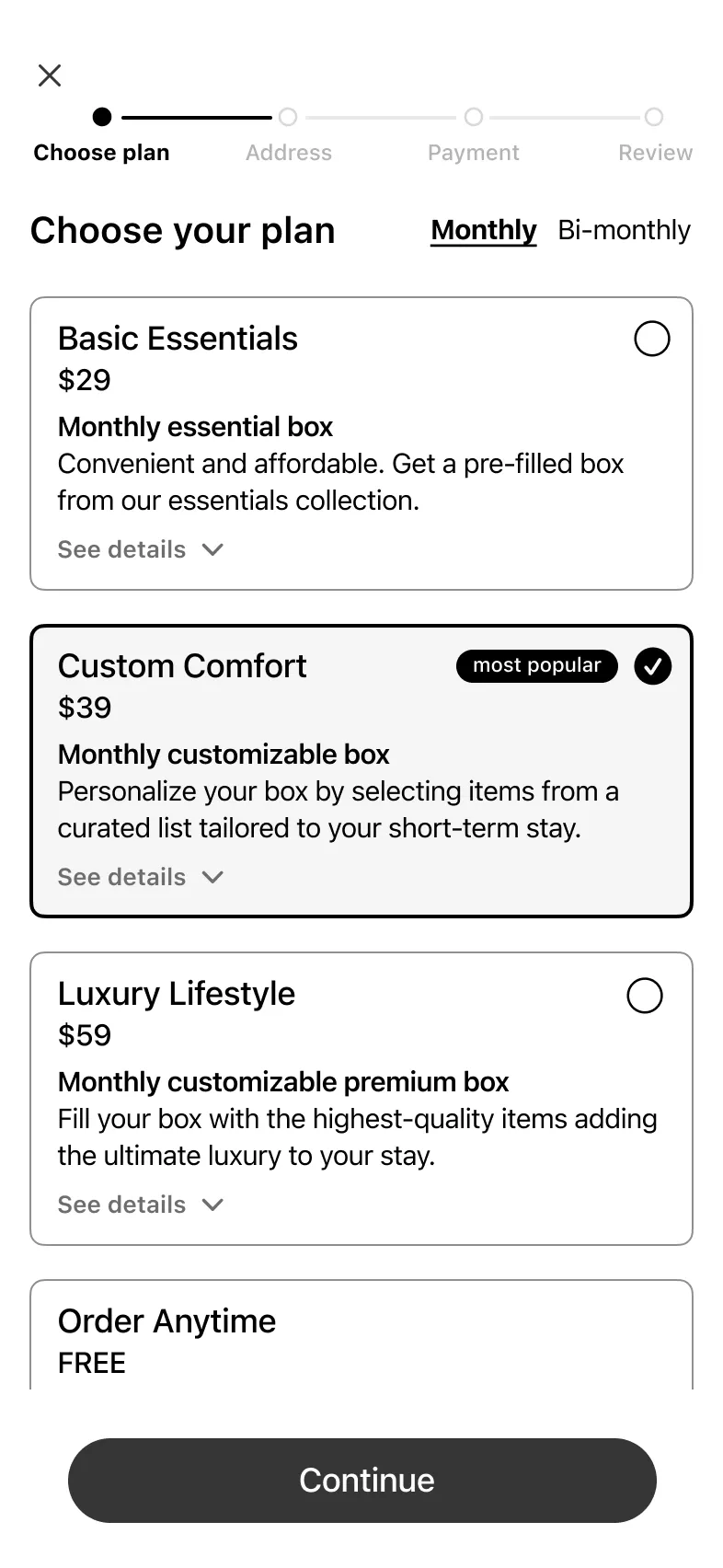Toggle the Custom Comfort checked radio
The width and height of the screenshot is (723, 1568).
pyautogui.click(x=652, y=666)
